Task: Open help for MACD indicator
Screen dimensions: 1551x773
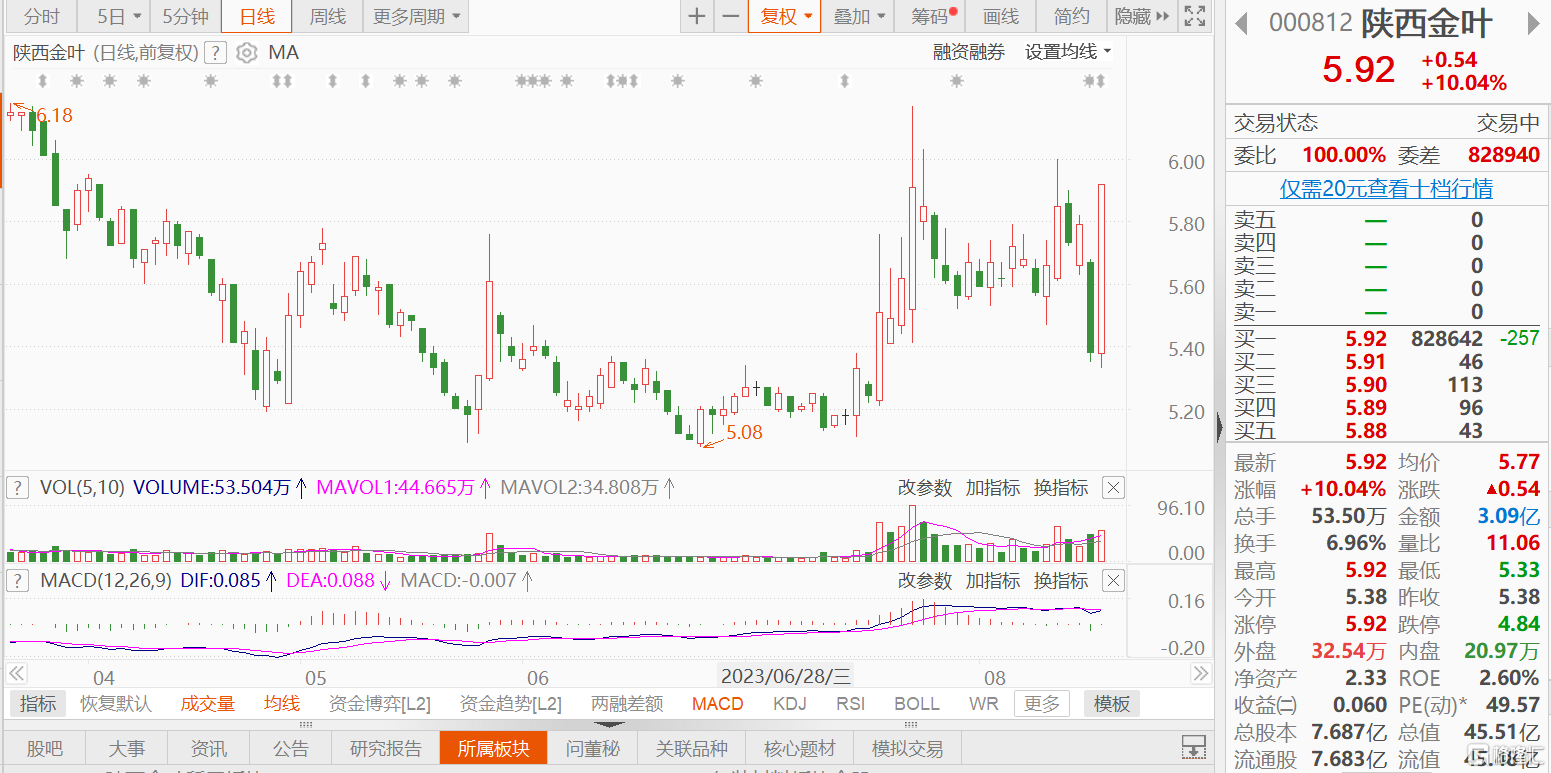Action: click(x=17, y=581)
